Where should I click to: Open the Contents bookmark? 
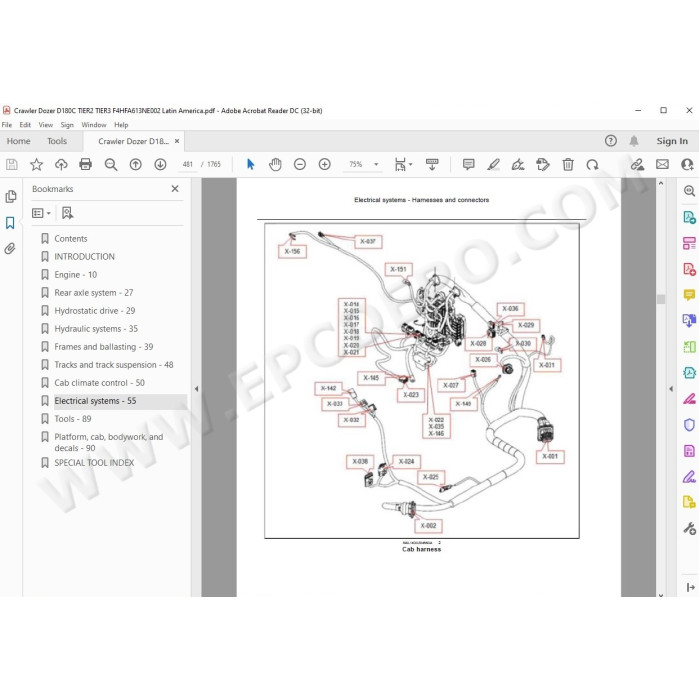pos(71,239)
